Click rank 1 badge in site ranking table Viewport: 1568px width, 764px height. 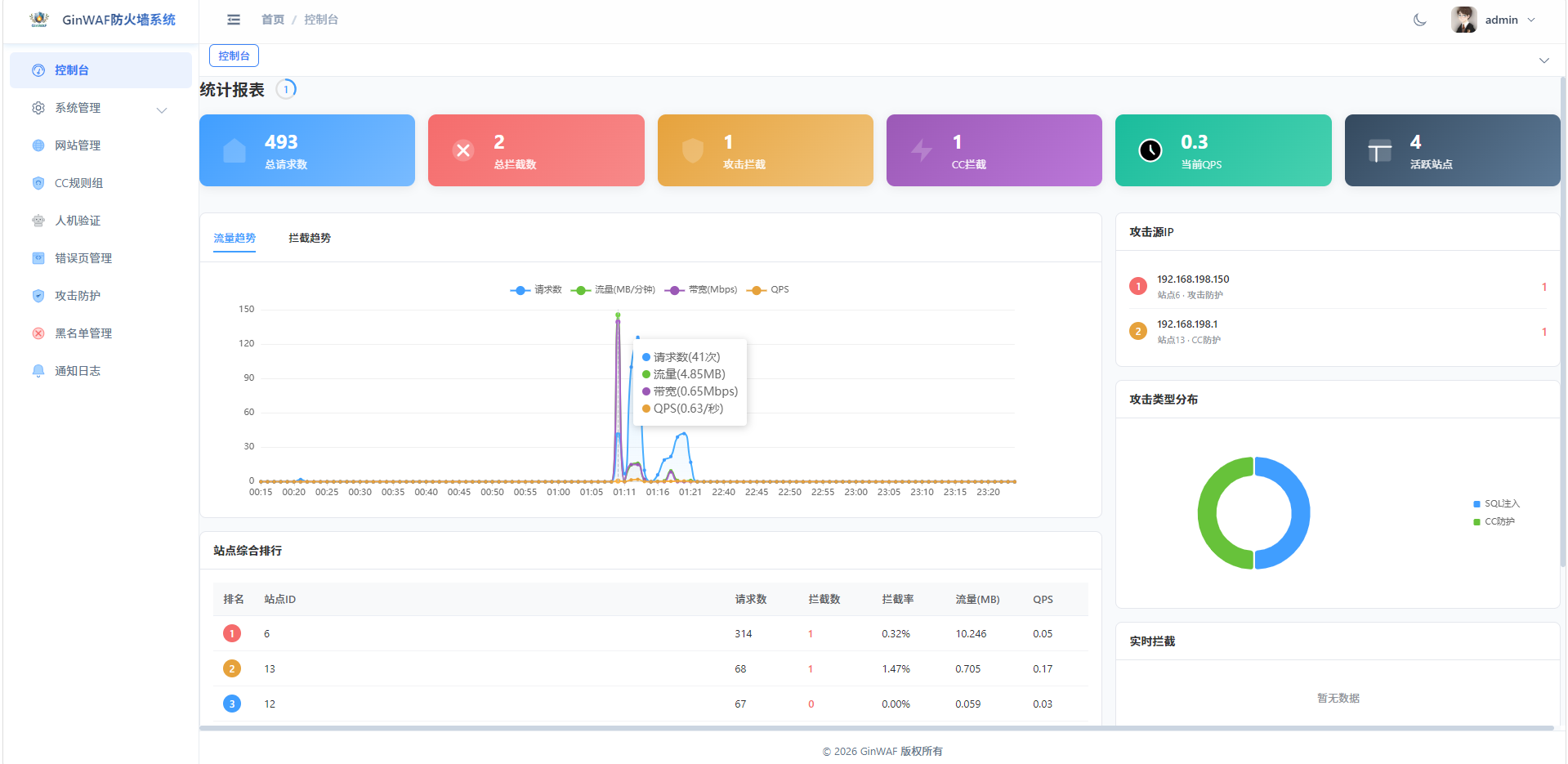pos(232,633)
